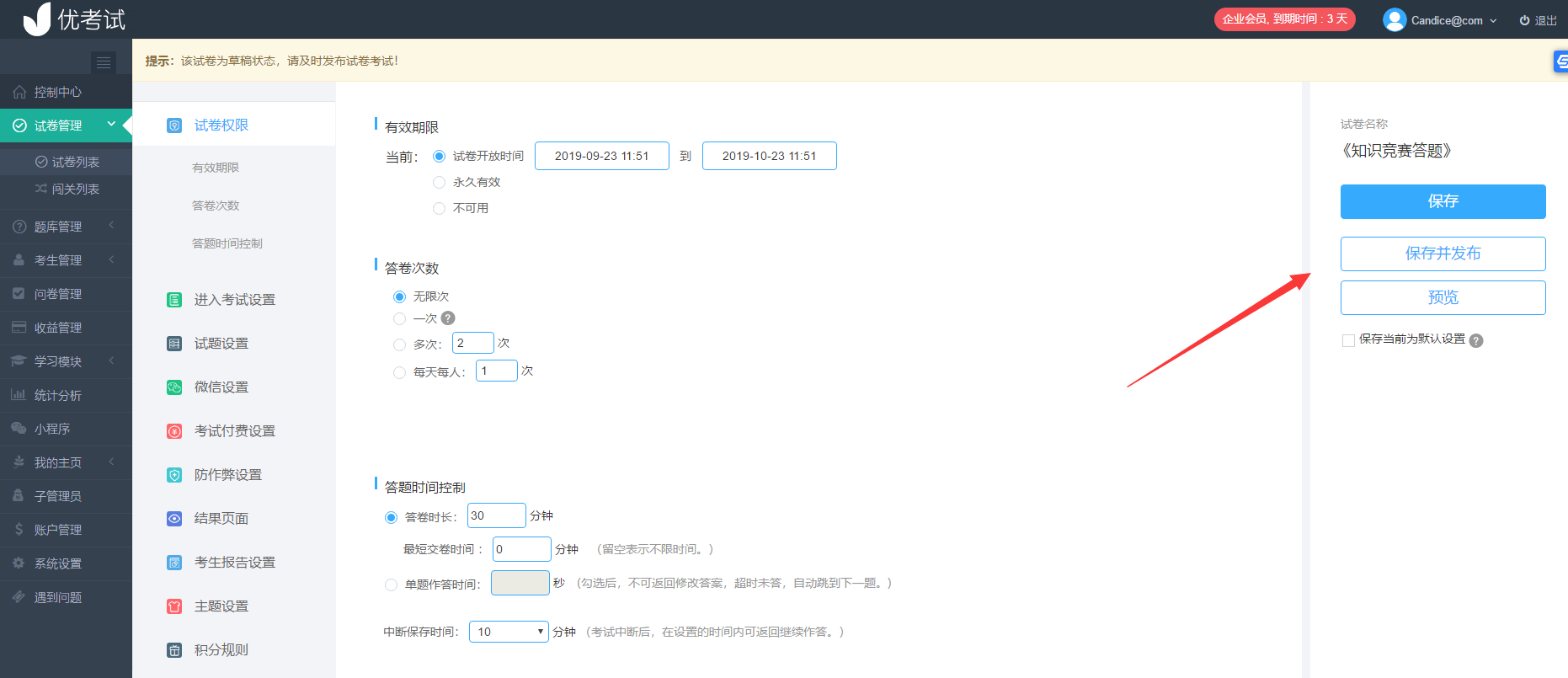Image resolution: width=1568 pixels, height=678 pixels.
Task: Select the 一次 radio button
Action: pos(399,318)
